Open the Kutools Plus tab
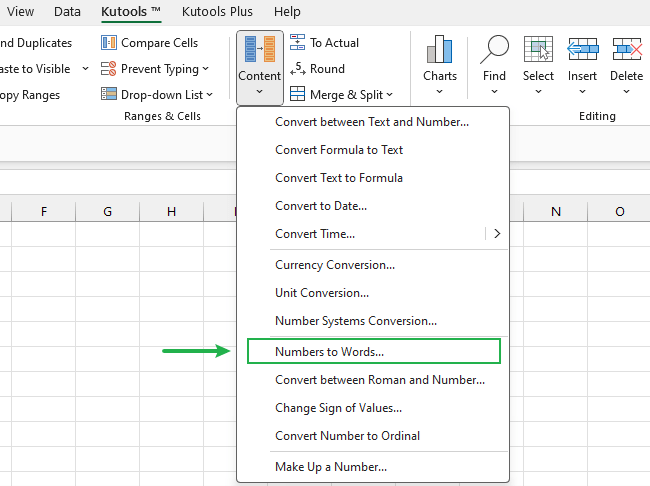650x486 pixels. pyautogui.click(x=217, y=12)
